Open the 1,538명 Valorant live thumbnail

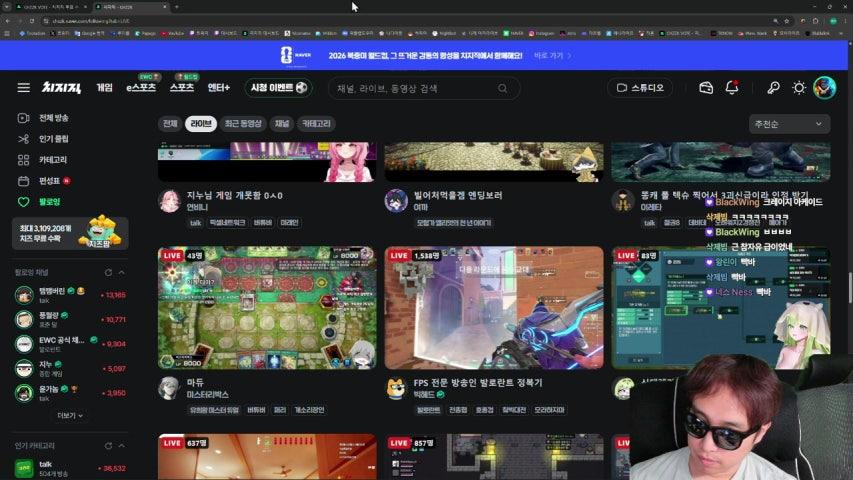(x=494, y=307)
